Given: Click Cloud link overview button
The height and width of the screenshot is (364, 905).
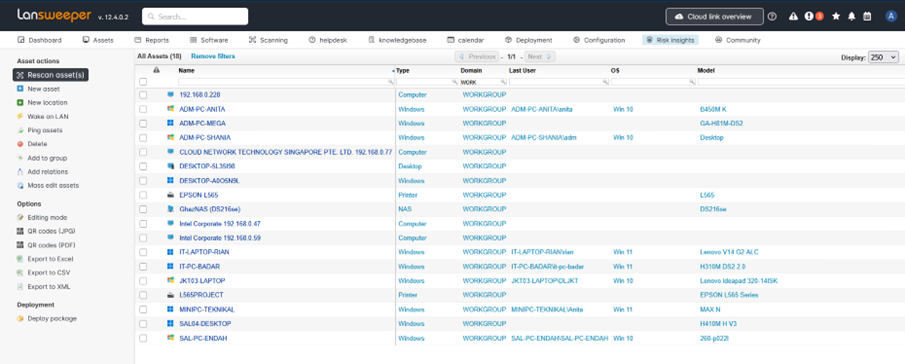Looking at the screenshot, I should pos(715,17).
